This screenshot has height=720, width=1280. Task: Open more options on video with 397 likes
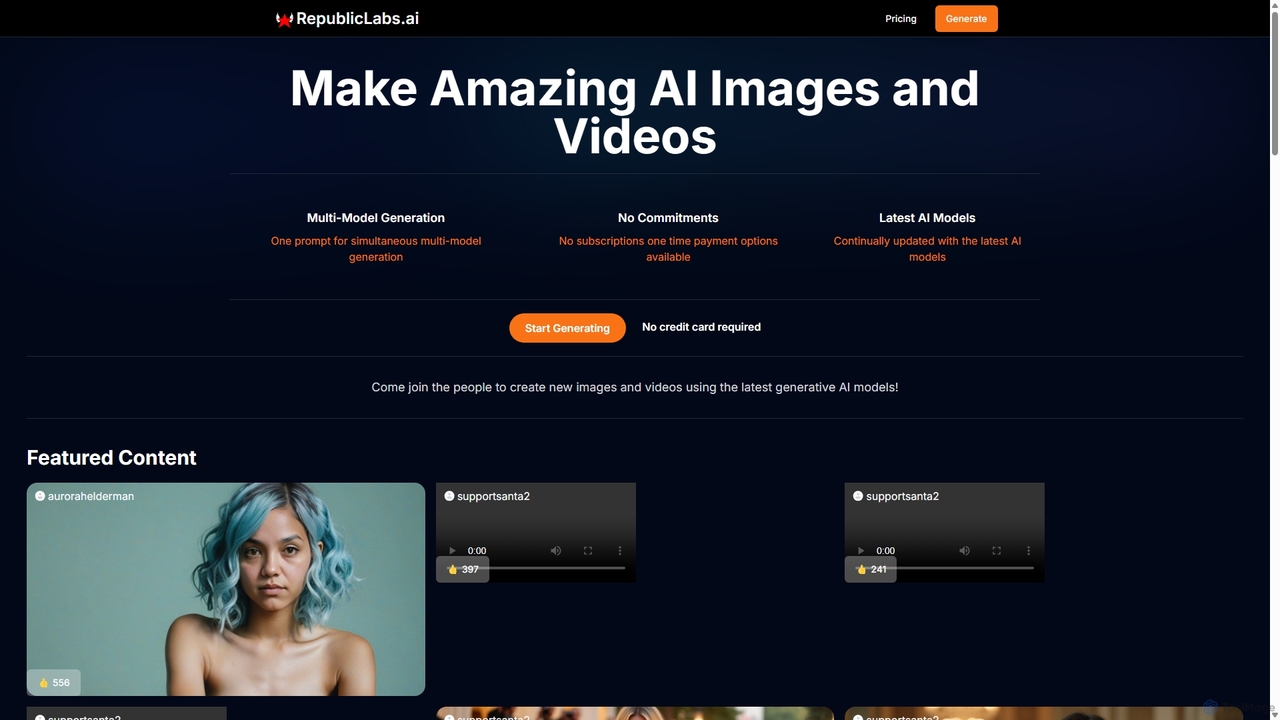tap(620, 550)
